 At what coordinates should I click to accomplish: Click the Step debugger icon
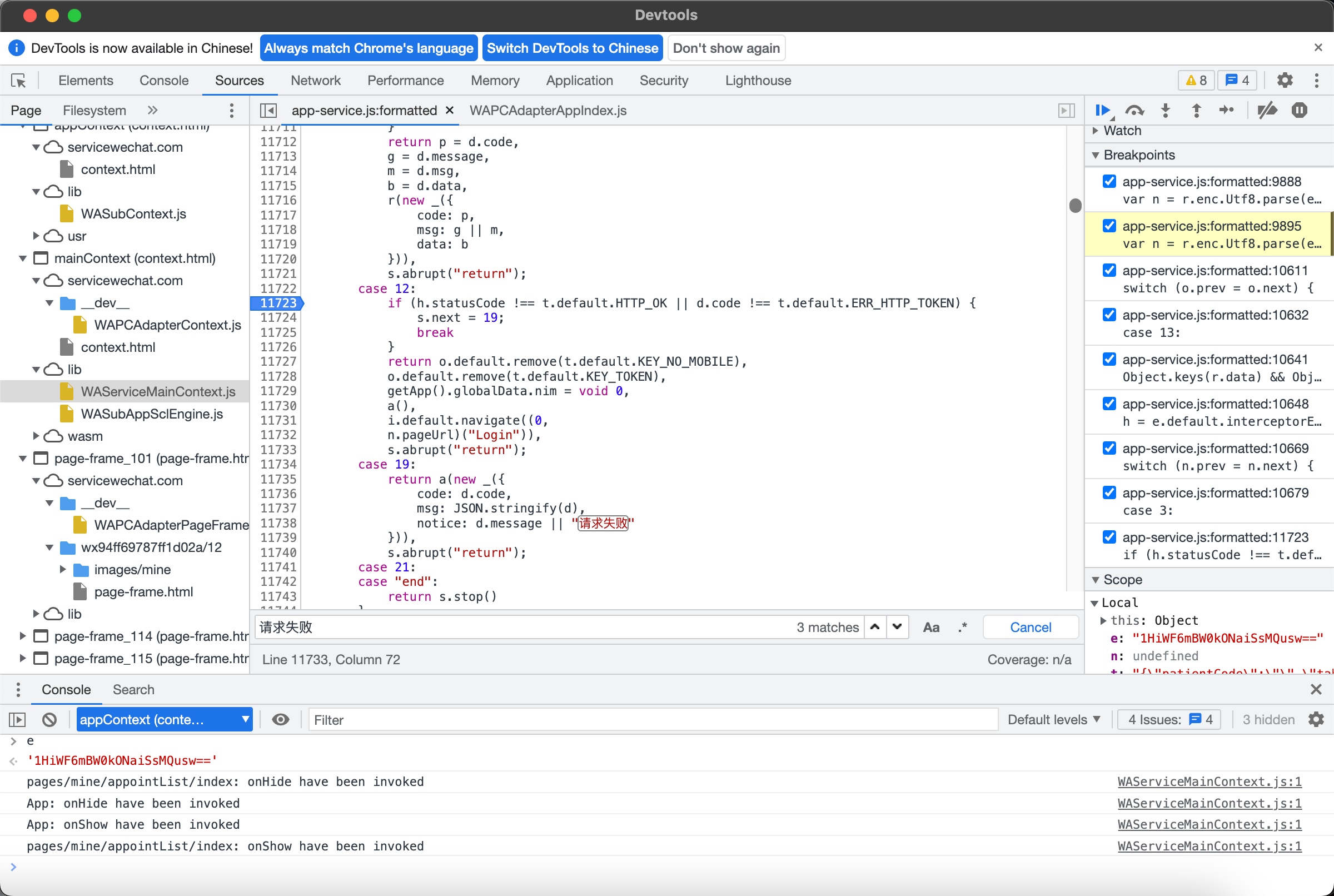1227,110
